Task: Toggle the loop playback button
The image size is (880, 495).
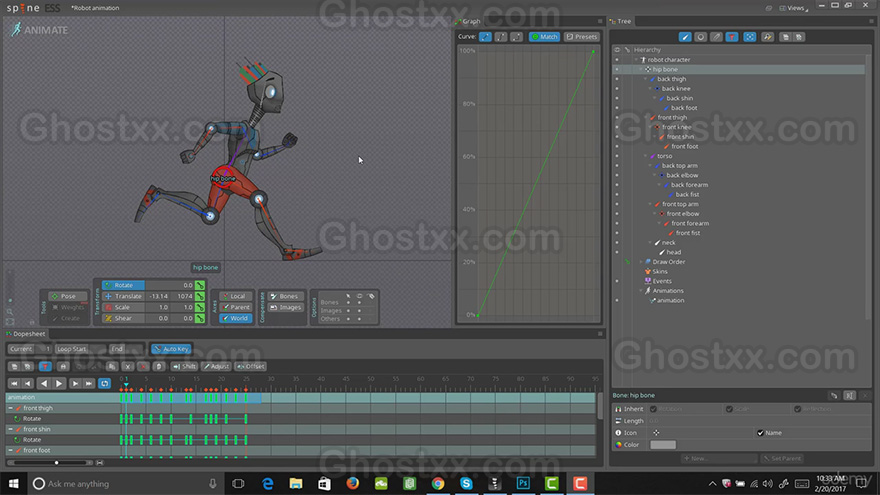Action: pos(104,383)
